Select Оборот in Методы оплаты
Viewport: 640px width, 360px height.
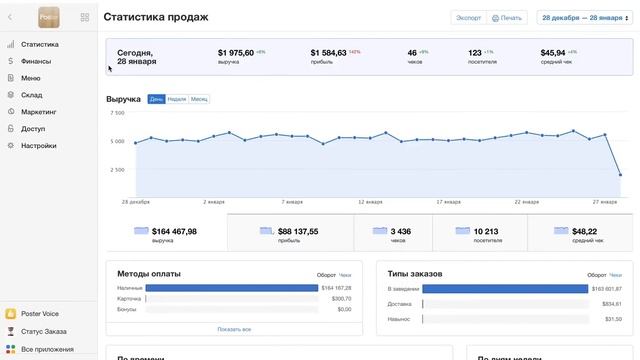326,275
